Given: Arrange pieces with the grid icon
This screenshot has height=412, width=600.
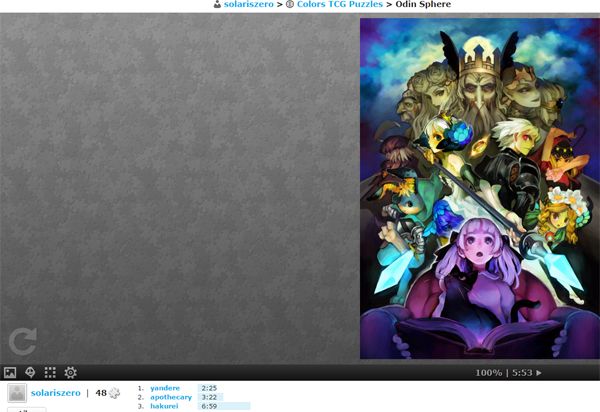Looking at the screenshot, I should (x=50, y=372).
